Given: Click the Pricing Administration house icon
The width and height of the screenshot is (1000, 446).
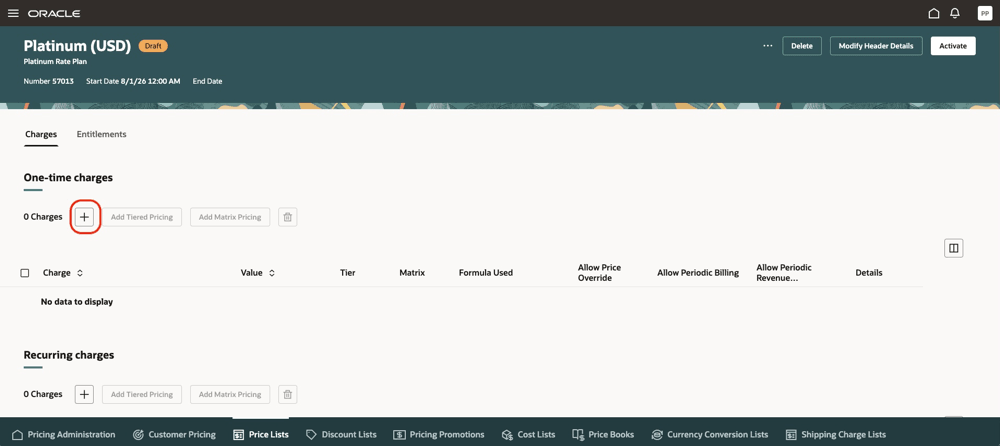Looking at the screenshot, I should click(18, 435).
